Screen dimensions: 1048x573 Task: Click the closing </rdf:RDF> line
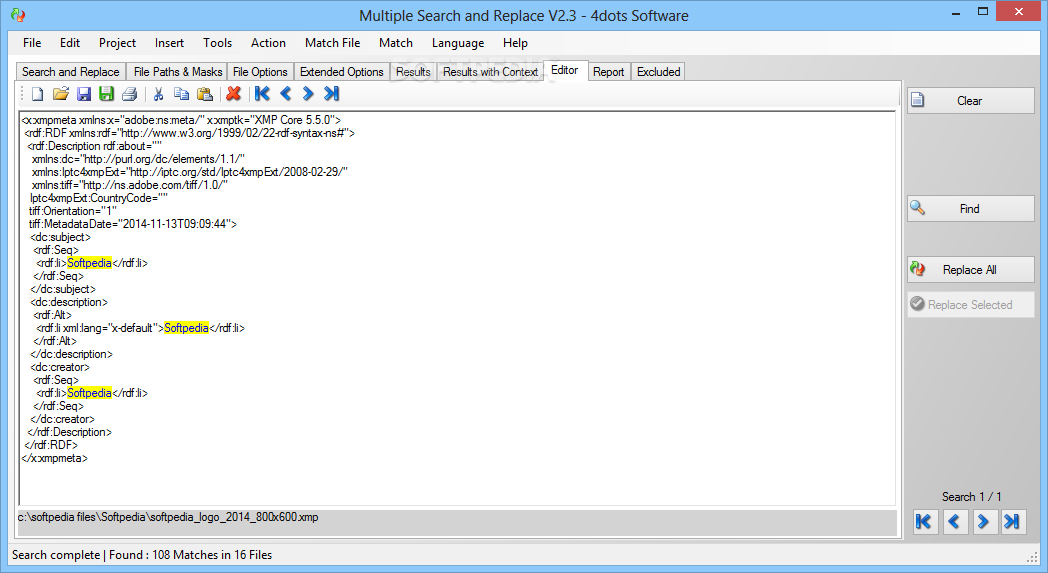pyautogui.click(x=51, y=445)
